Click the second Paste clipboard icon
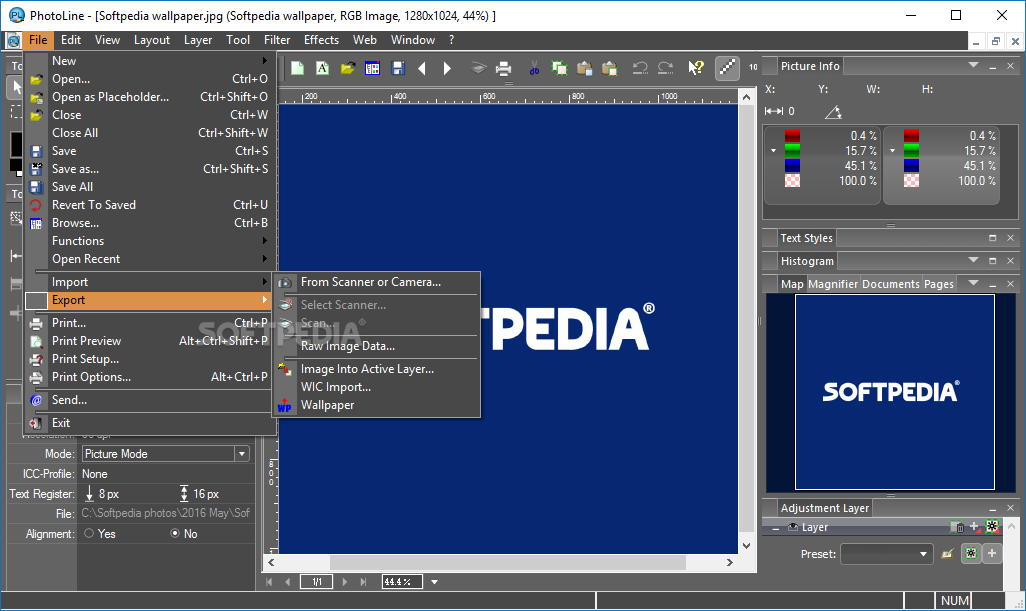The image size is (1026, 611). (609, 68)
